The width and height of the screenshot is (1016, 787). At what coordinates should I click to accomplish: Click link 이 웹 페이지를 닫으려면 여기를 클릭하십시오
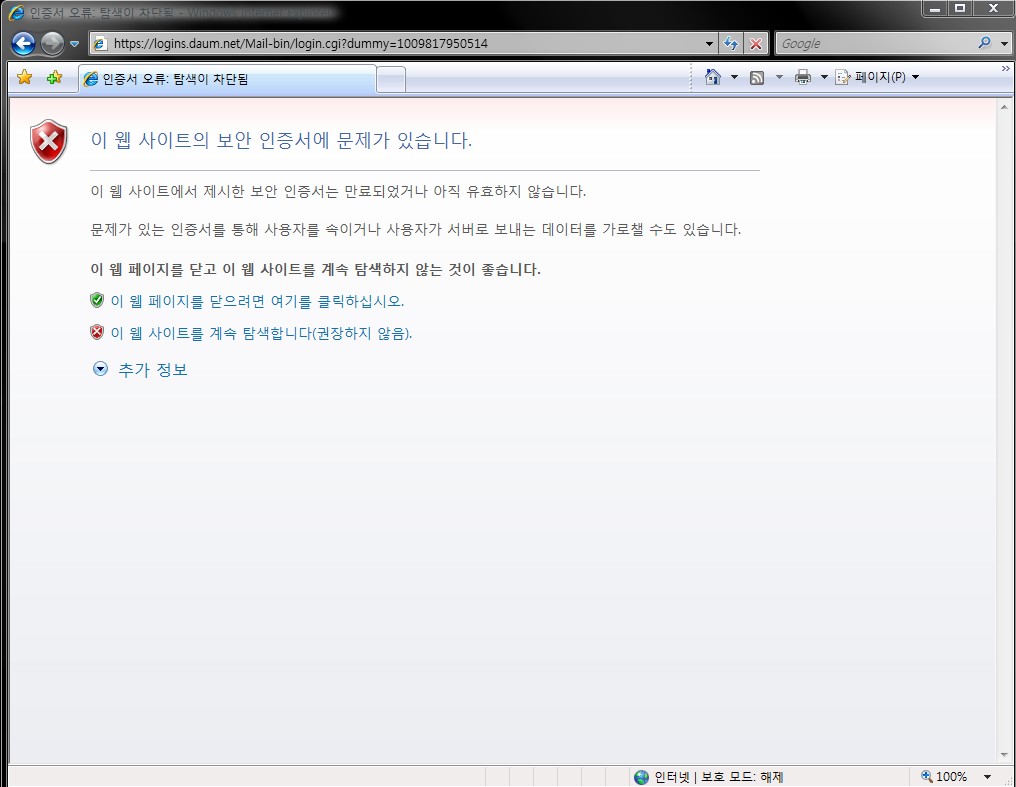(257, 301)
